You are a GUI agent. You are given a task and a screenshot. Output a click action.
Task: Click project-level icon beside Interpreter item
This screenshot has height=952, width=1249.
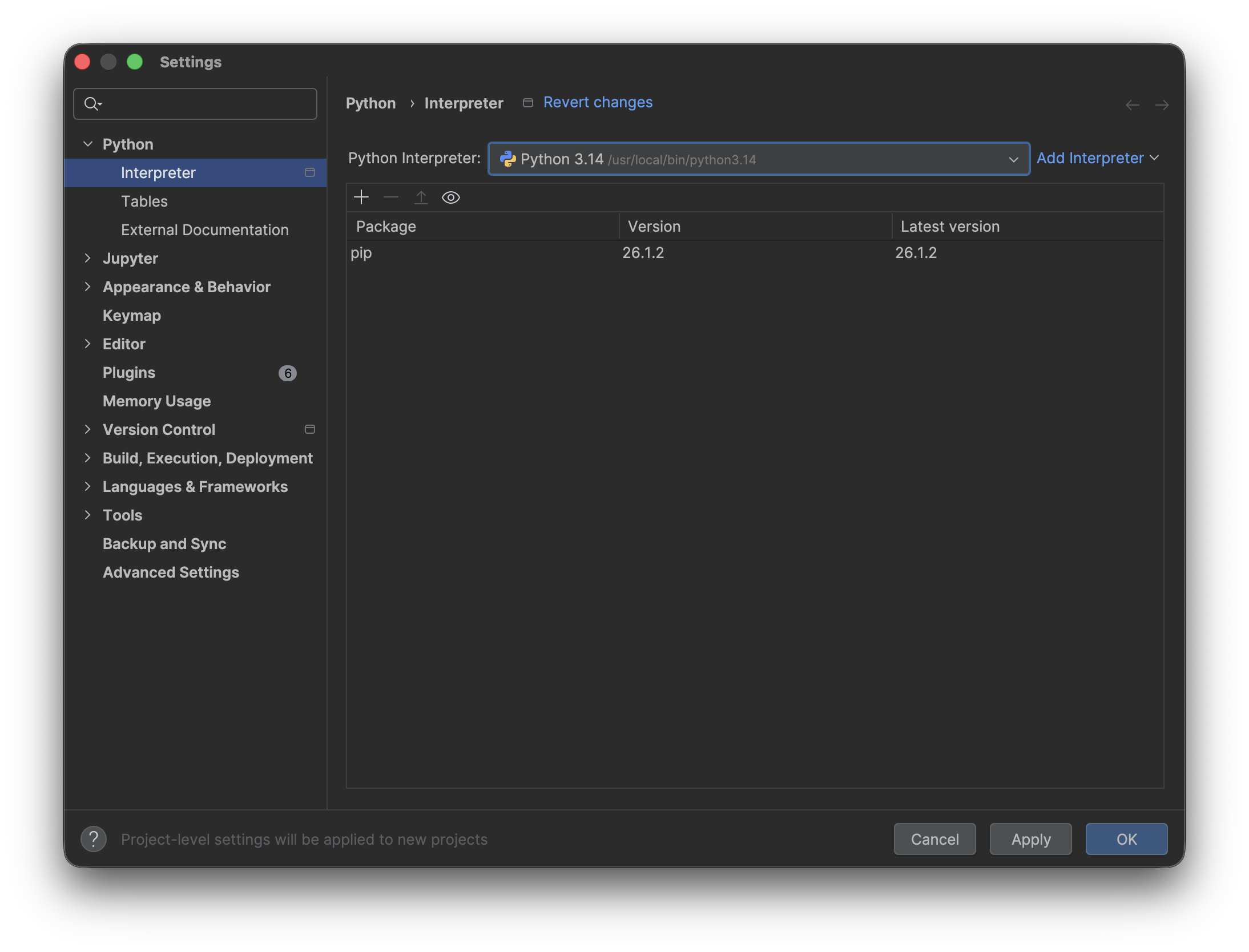pos(310,172)
